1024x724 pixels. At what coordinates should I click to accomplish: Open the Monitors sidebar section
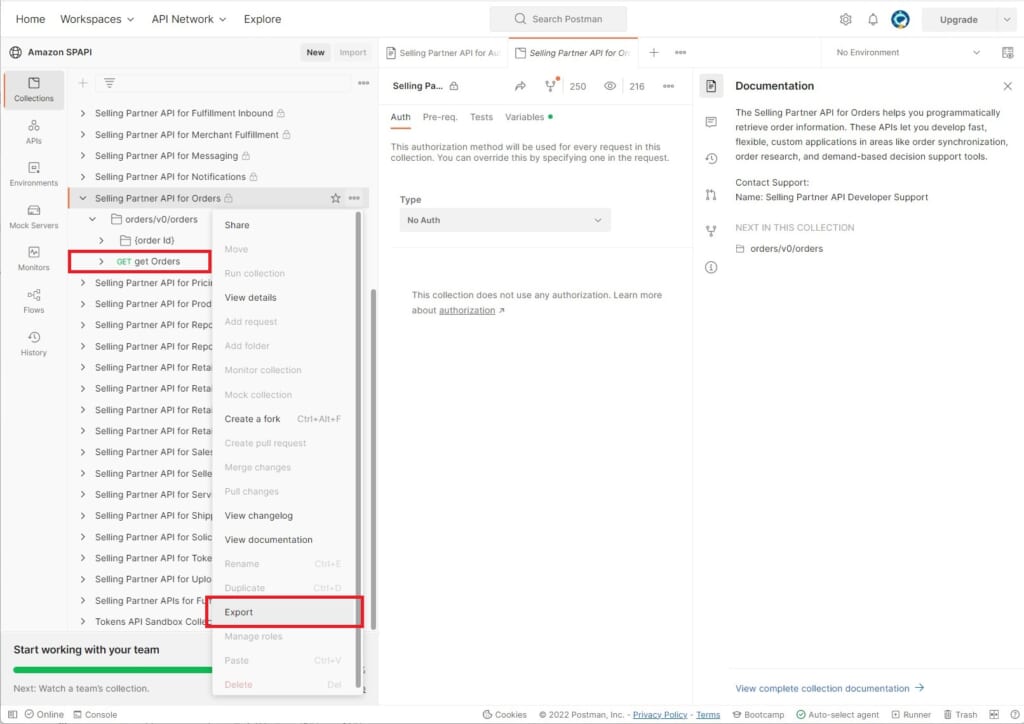coord(34,259)
